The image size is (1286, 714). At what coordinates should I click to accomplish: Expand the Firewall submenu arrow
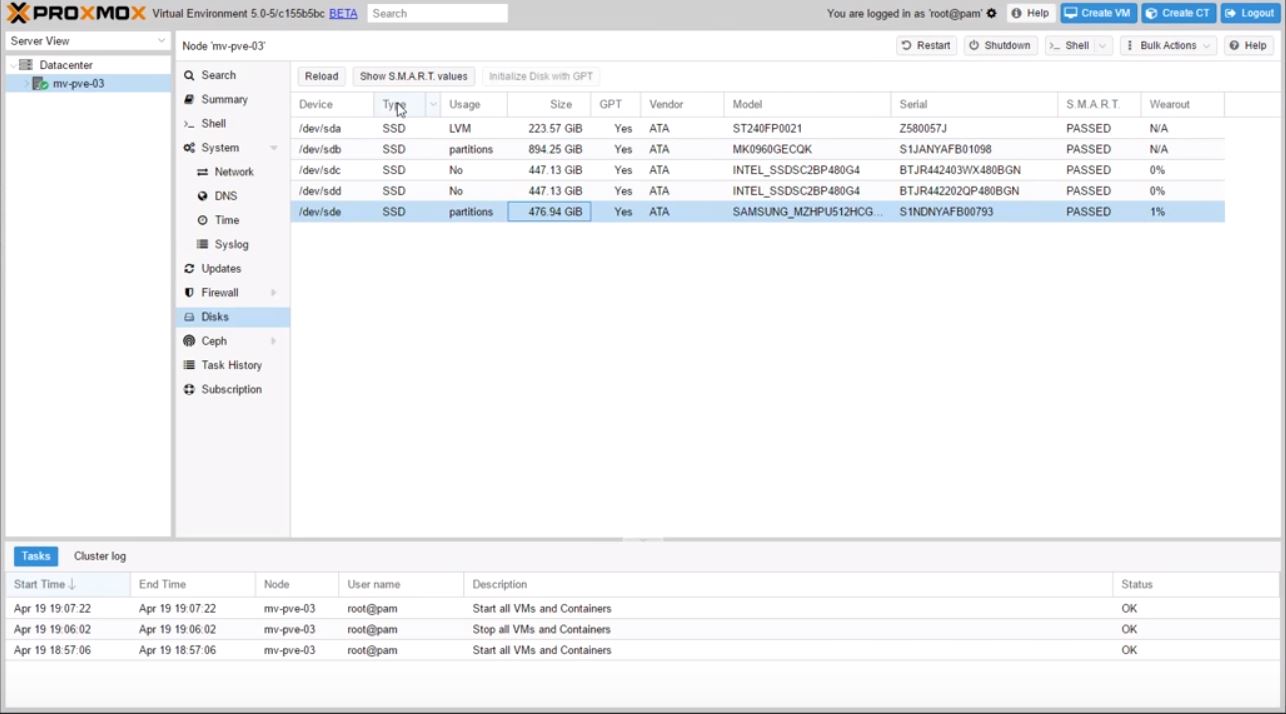tap(273, 293)
